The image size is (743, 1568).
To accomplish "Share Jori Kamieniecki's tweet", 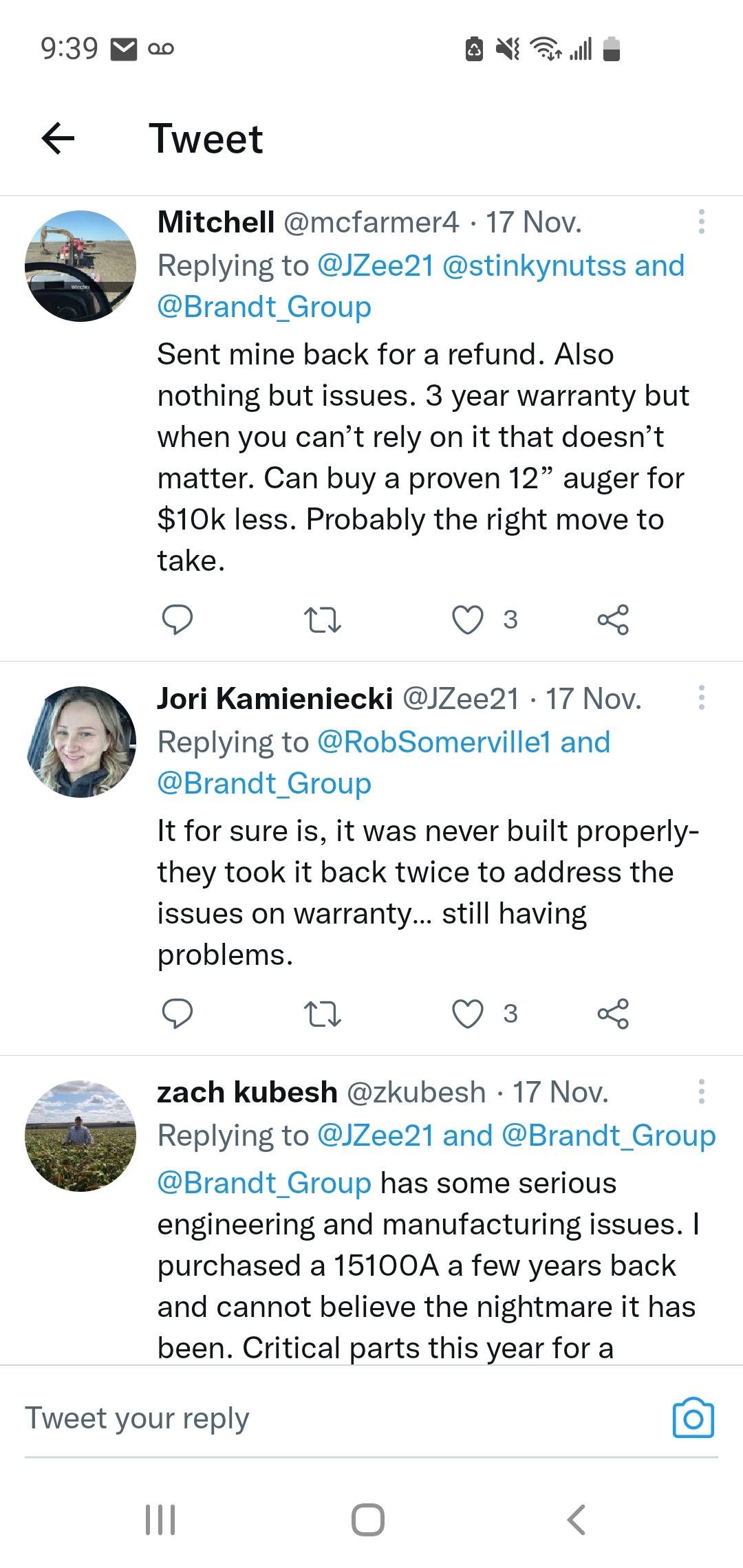I will click(x=613, y=1014).
